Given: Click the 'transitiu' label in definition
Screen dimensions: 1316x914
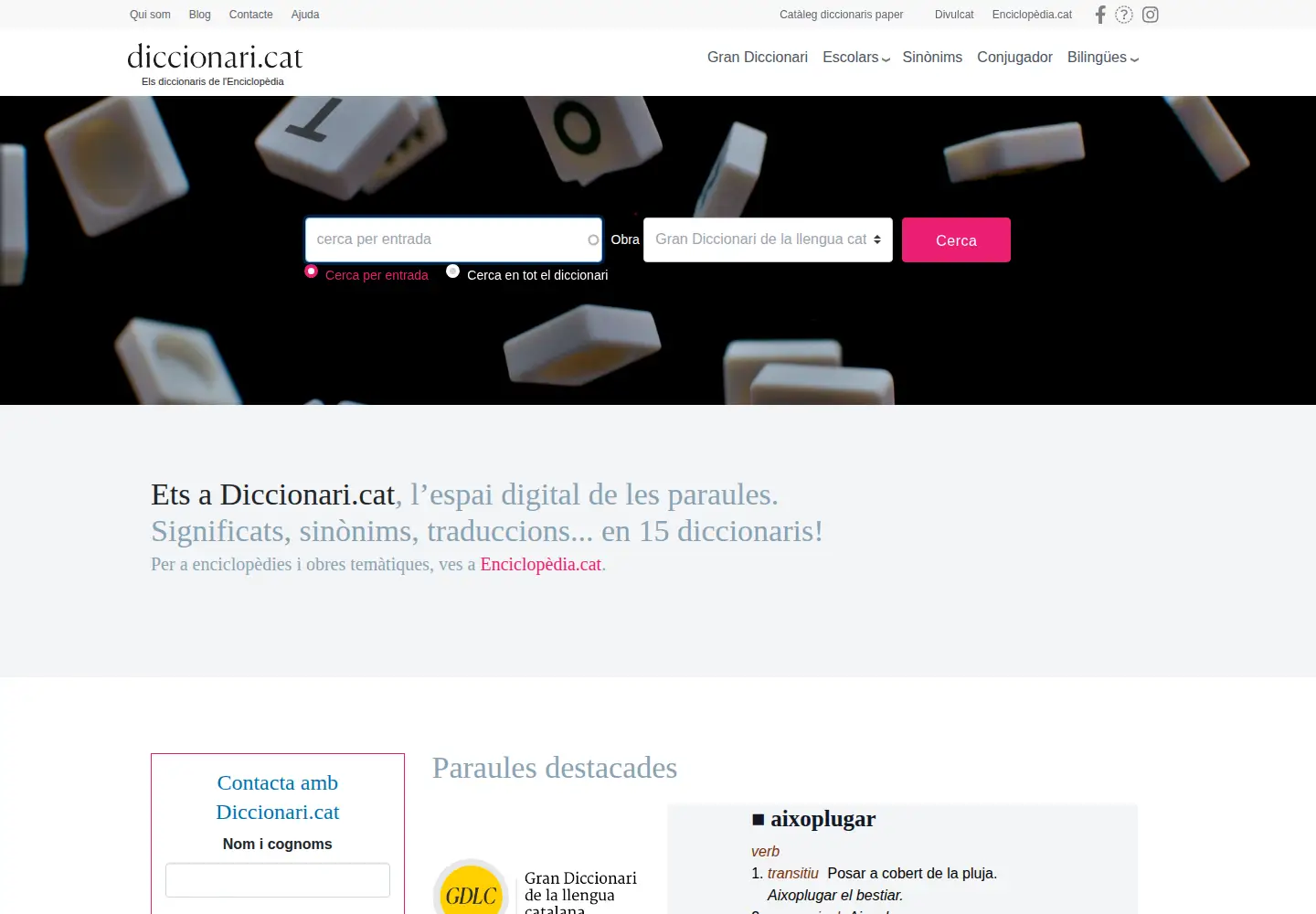Looking at the screenshot, I should 793,873.
